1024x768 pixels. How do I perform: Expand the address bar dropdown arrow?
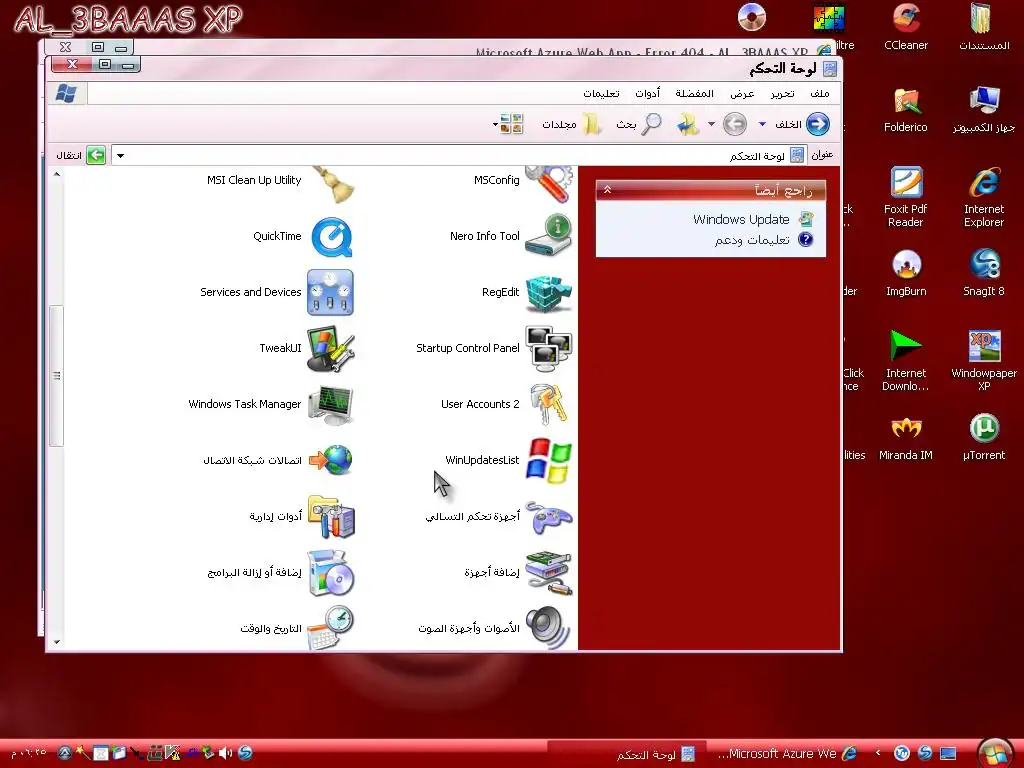point(120,155)
